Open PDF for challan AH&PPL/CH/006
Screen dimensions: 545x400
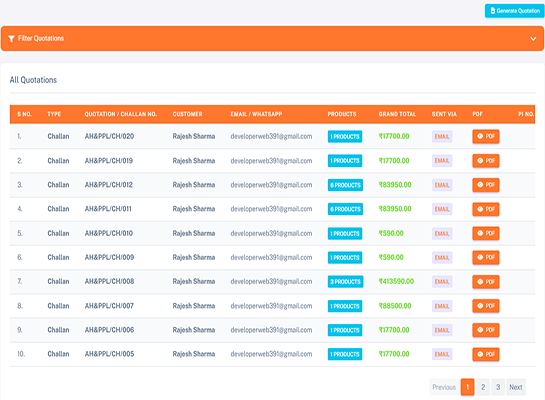(x=486, y=330)
